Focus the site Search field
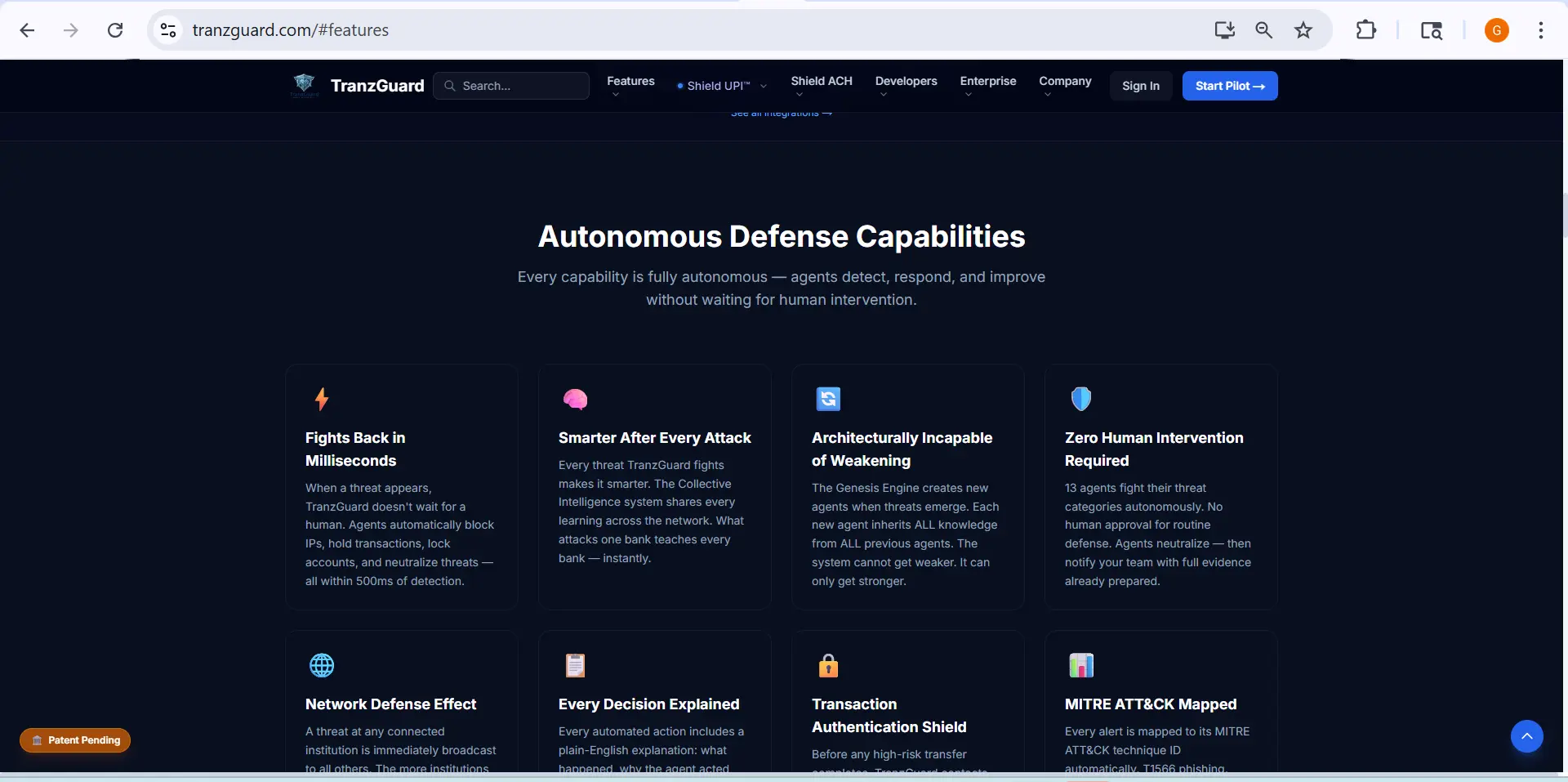The image size is (1568, 782). pos(511,86)
